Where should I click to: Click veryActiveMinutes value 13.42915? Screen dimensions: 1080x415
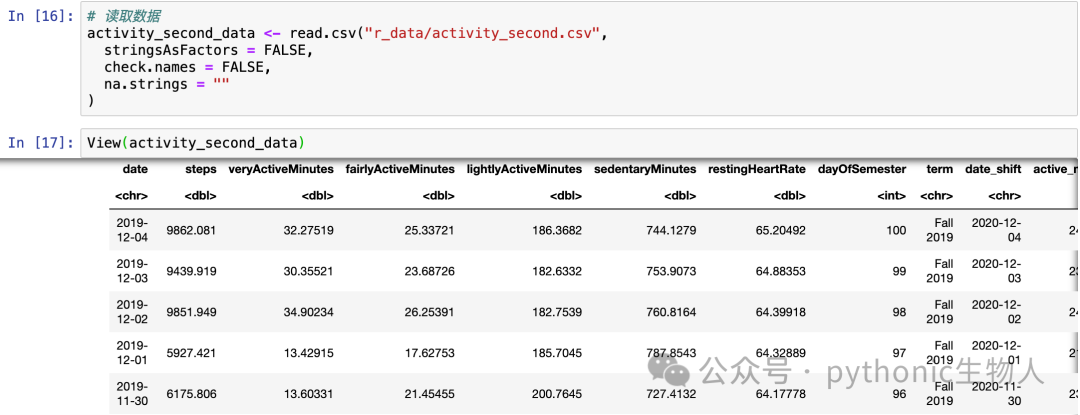(309, 353)
